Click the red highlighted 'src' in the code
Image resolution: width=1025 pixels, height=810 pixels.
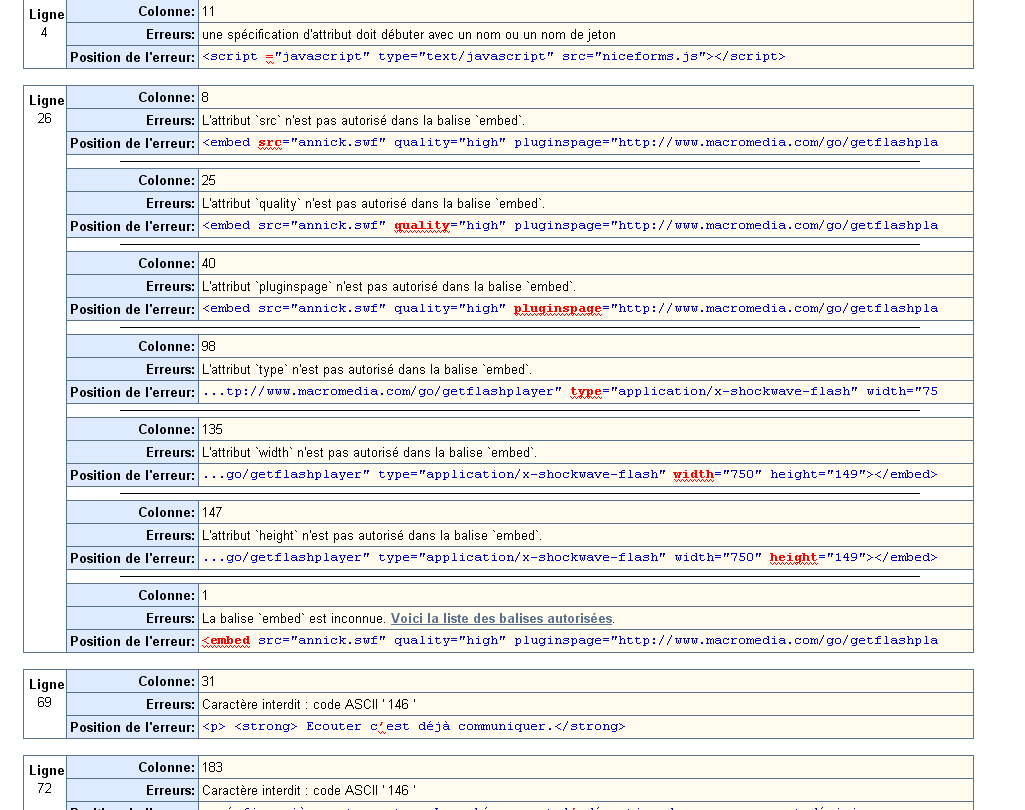click(270, 143)
